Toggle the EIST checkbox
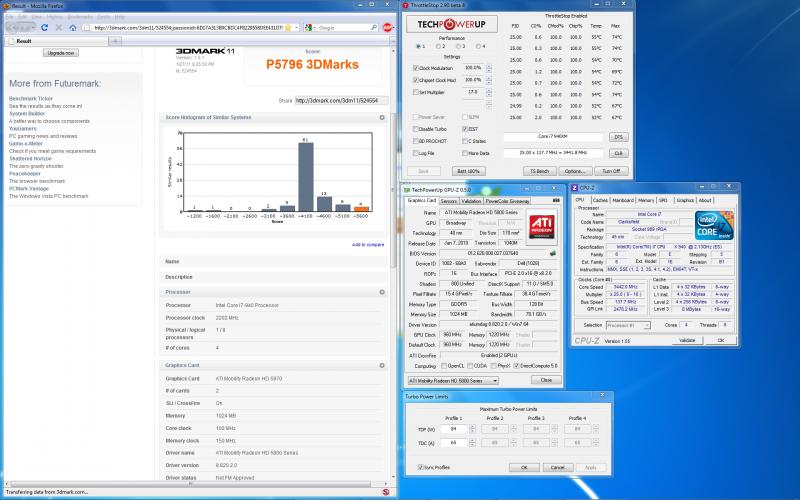This screenshot has height=500, width=800. [x=465, y=129]
